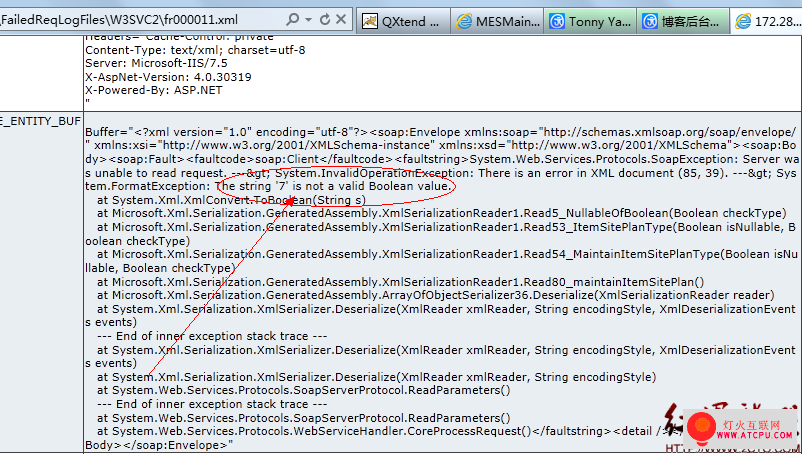Switch to the 172.28 tab

(x=766, y=21)
